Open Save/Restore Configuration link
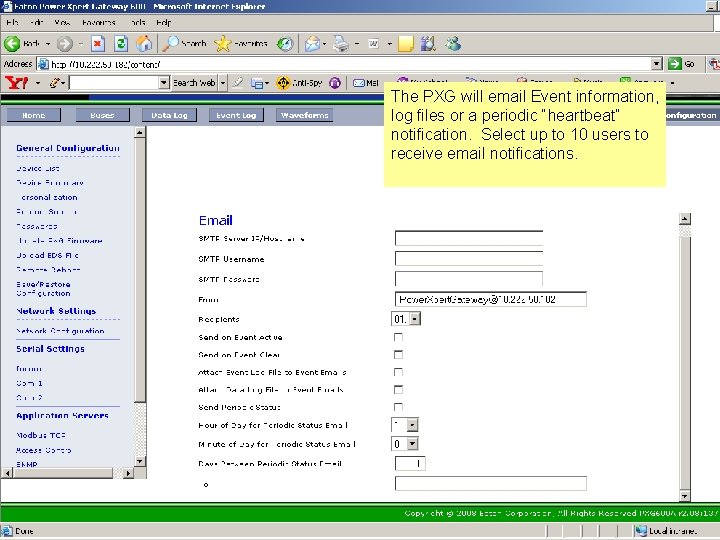This screenshot has width=720, height=540. 43,289
